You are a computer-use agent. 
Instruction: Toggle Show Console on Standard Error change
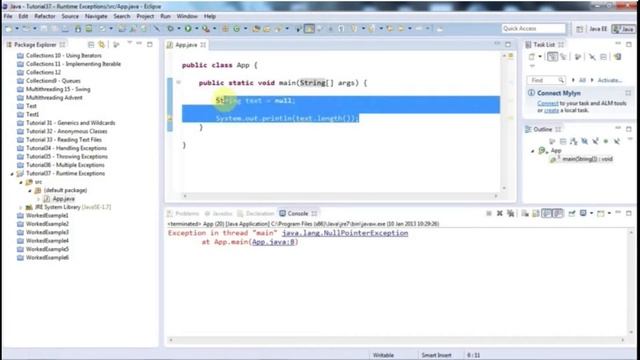point(558,213)
